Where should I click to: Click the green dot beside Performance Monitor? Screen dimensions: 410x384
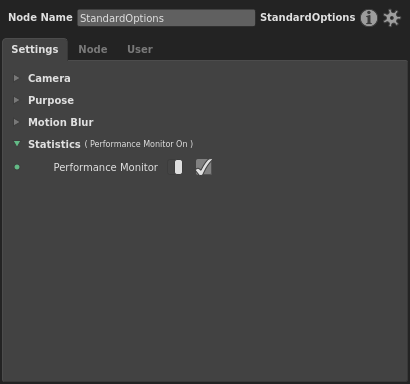click(x=17, y=167)
